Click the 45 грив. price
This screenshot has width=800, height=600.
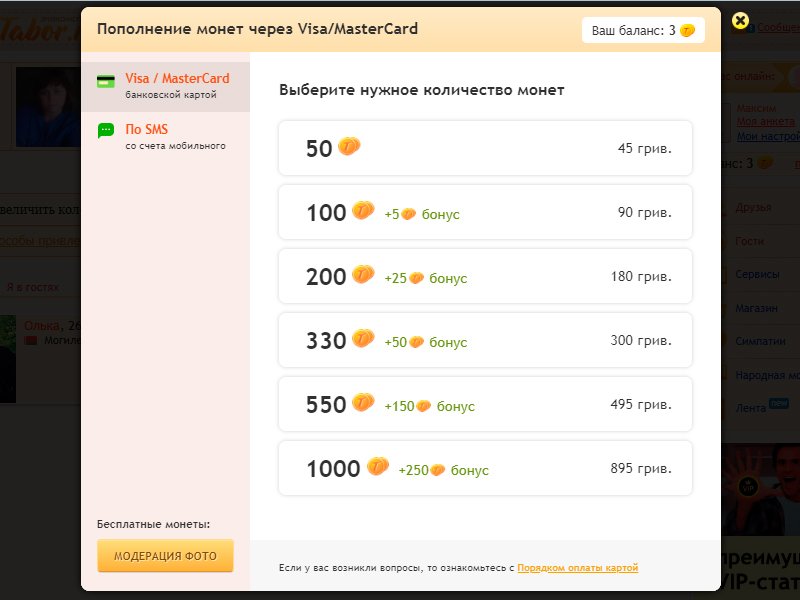645,148
